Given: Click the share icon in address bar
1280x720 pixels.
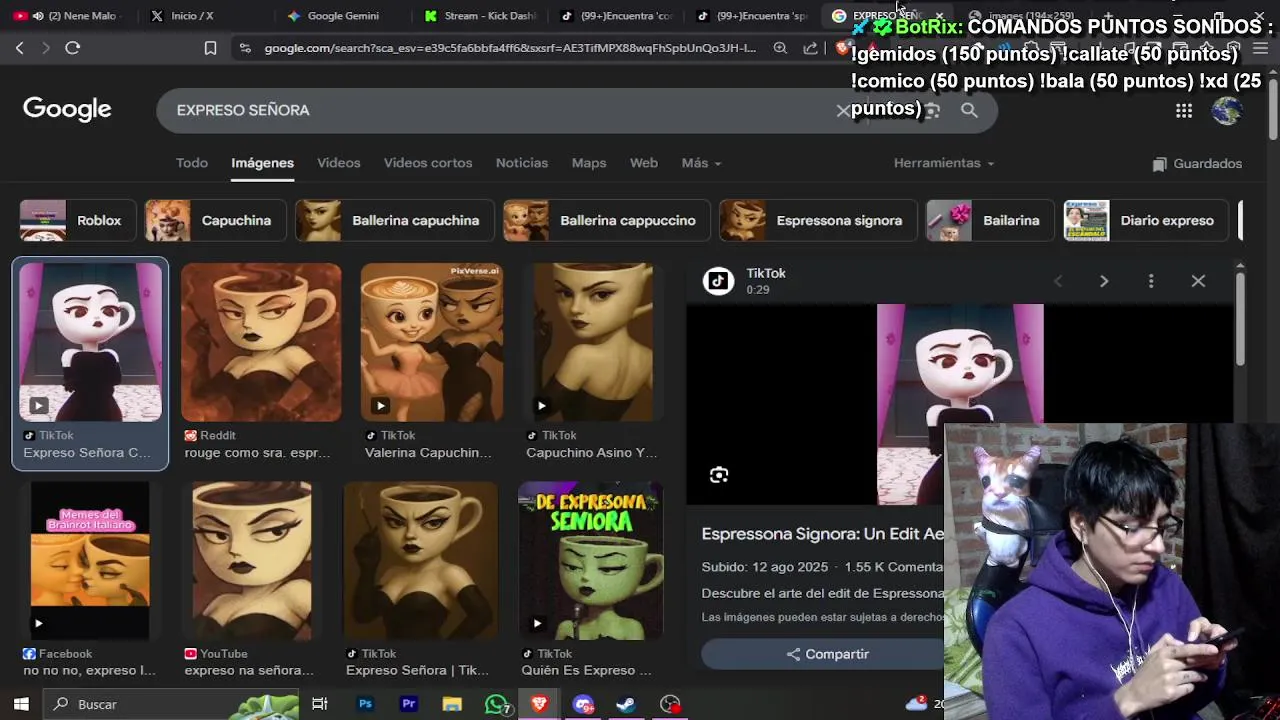Looking at the screenshot, I should [x=810, y=48].
